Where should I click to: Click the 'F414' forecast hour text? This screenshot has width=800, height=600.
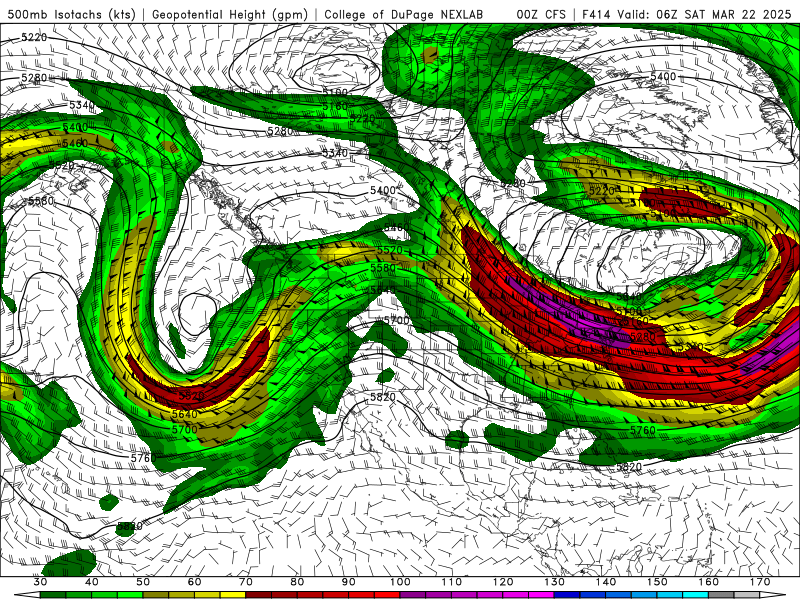click(x=596, y=14)
